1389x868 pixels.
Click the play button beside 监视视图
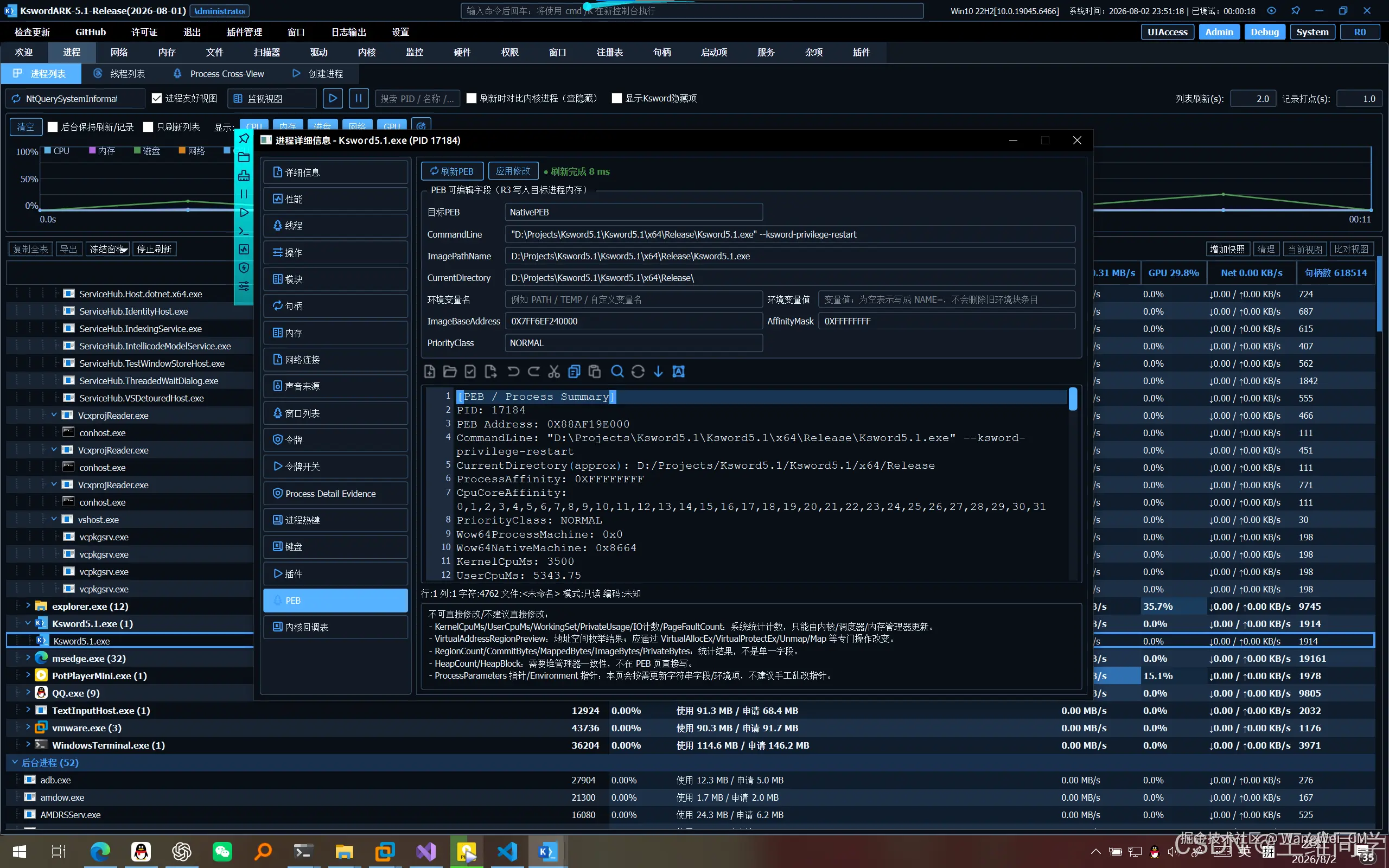[x=333, y=98]
